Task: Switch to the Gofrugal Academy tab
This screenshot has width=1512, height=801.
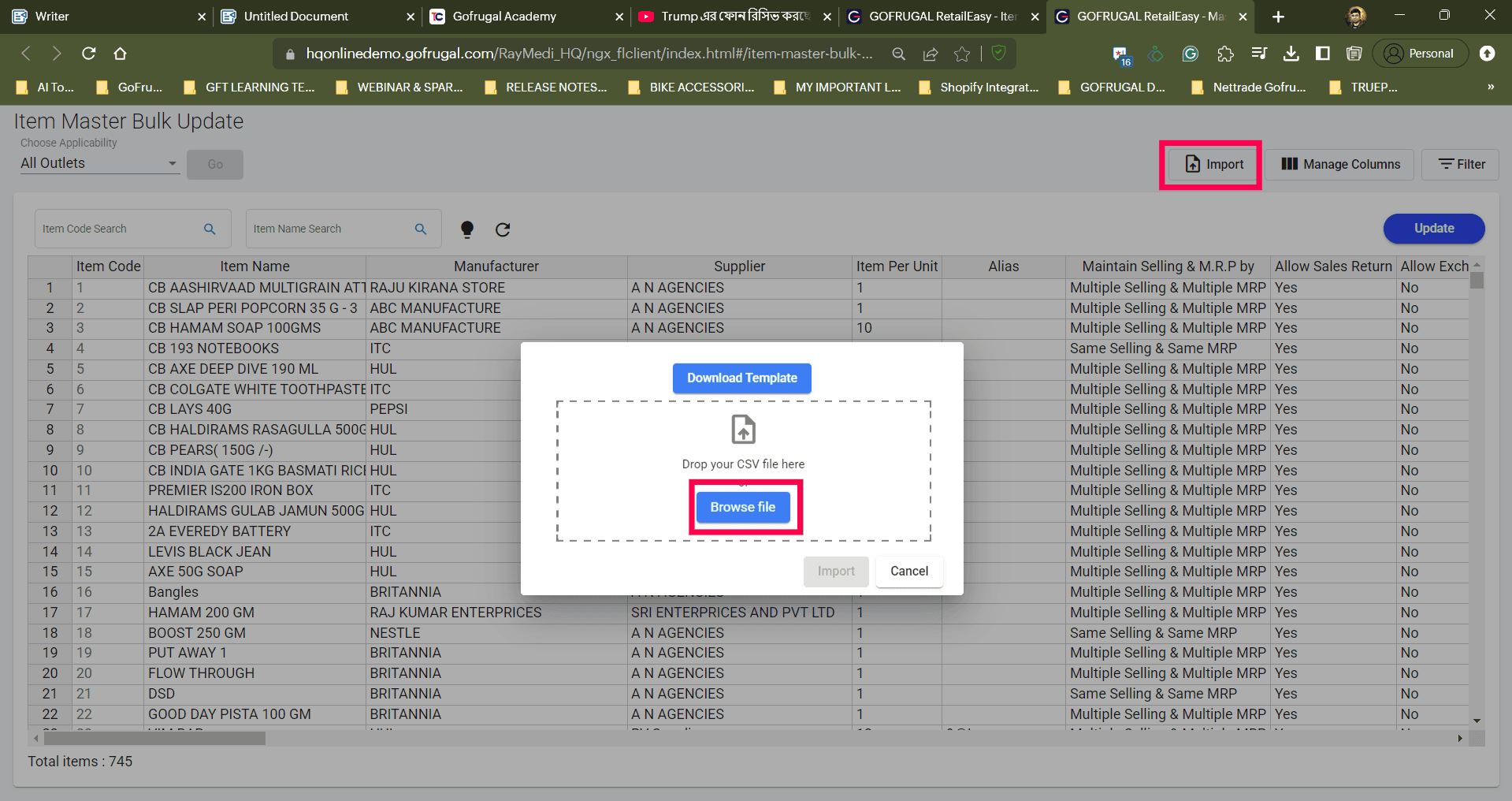Action: pos(525,17)
